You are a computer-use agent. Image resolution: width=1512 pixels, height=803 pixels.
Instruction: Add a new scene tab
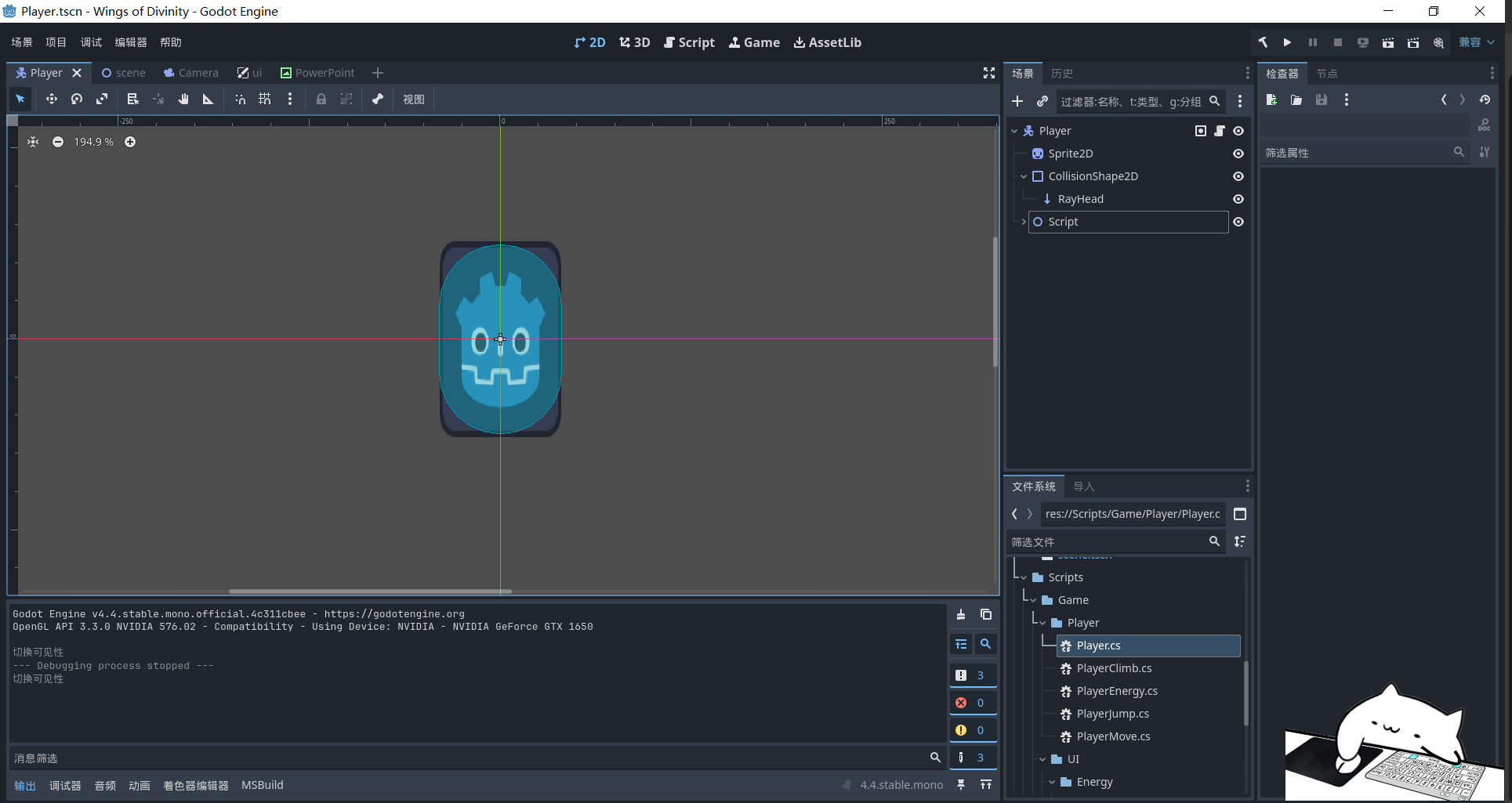(378, 73)
